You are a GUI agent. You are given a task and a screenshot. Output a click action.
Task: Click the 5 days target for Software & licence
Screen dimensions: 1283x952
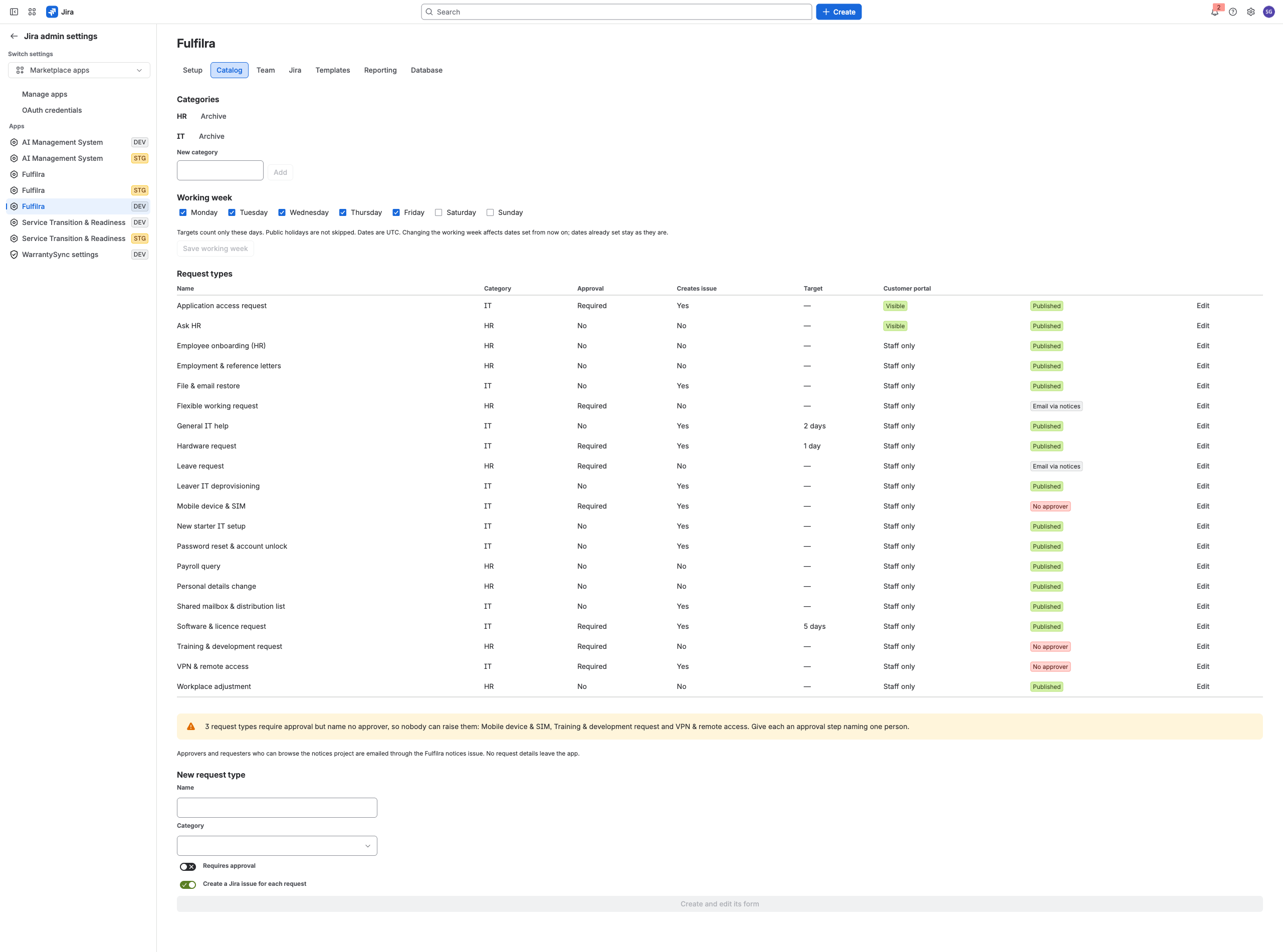(x=814, y=626)
